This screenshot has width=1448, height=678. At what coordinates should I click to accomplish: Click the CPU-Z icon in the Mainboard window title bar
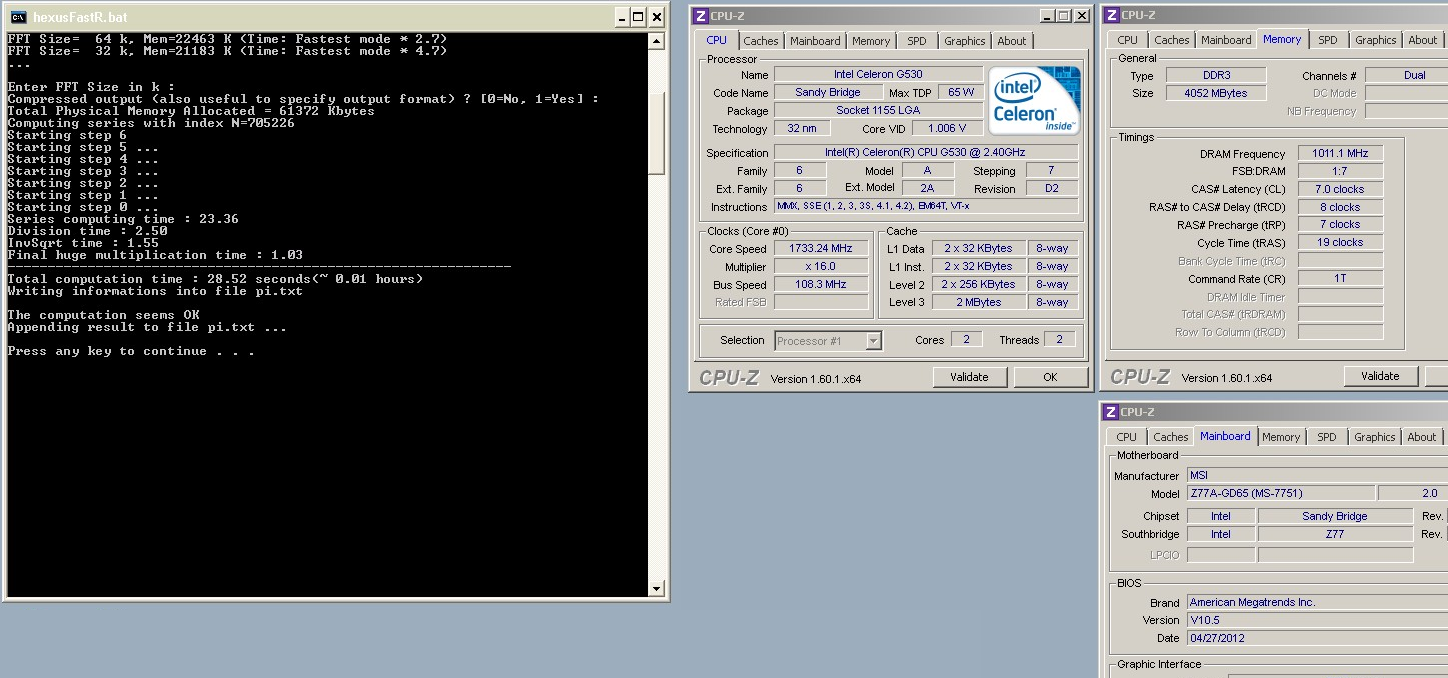(x=1111, y=412)
